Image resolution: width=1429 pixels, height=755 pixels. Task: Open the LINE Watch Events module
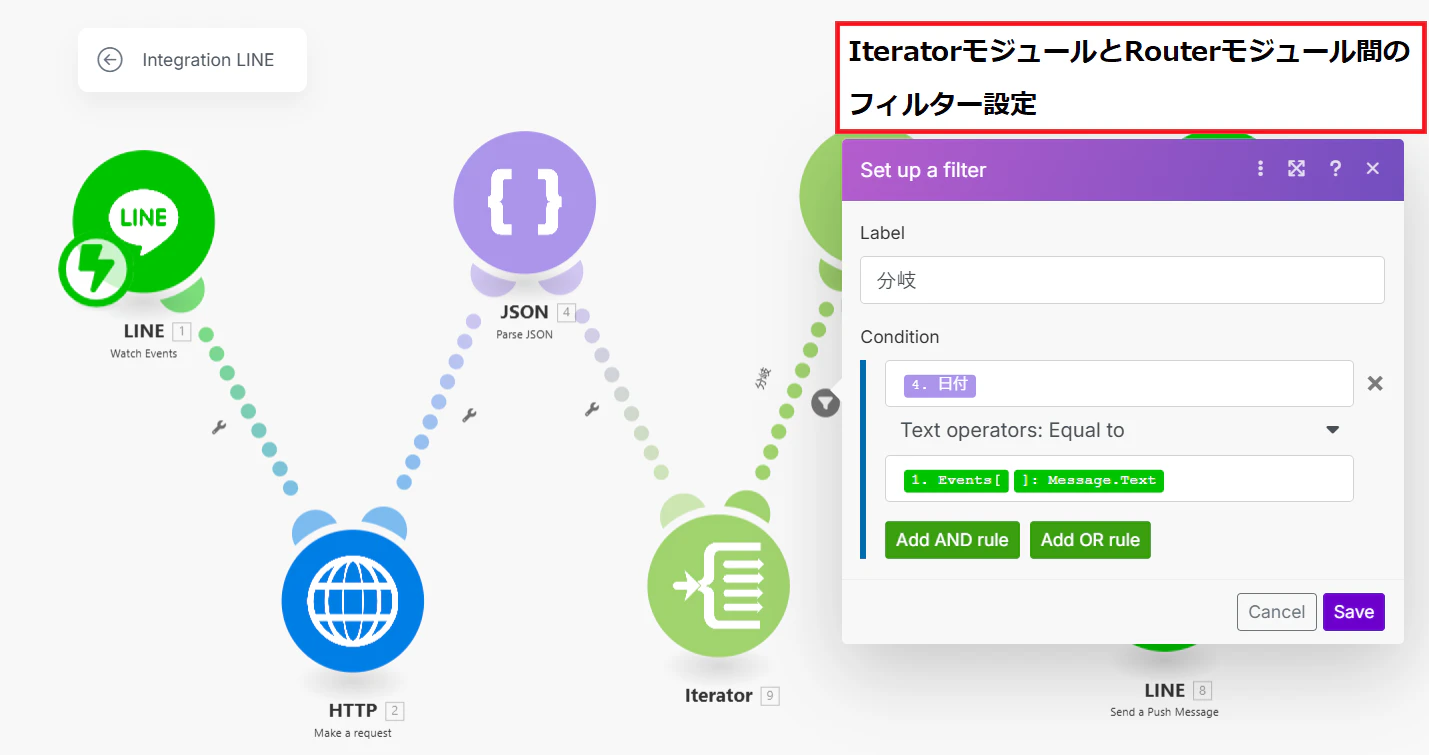point(143,222)
